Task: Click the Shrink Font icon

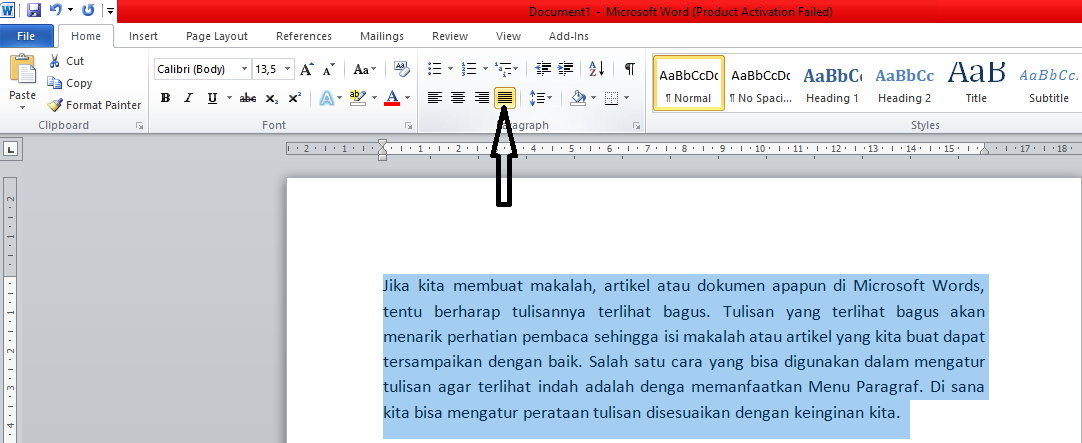Action: 329,69
